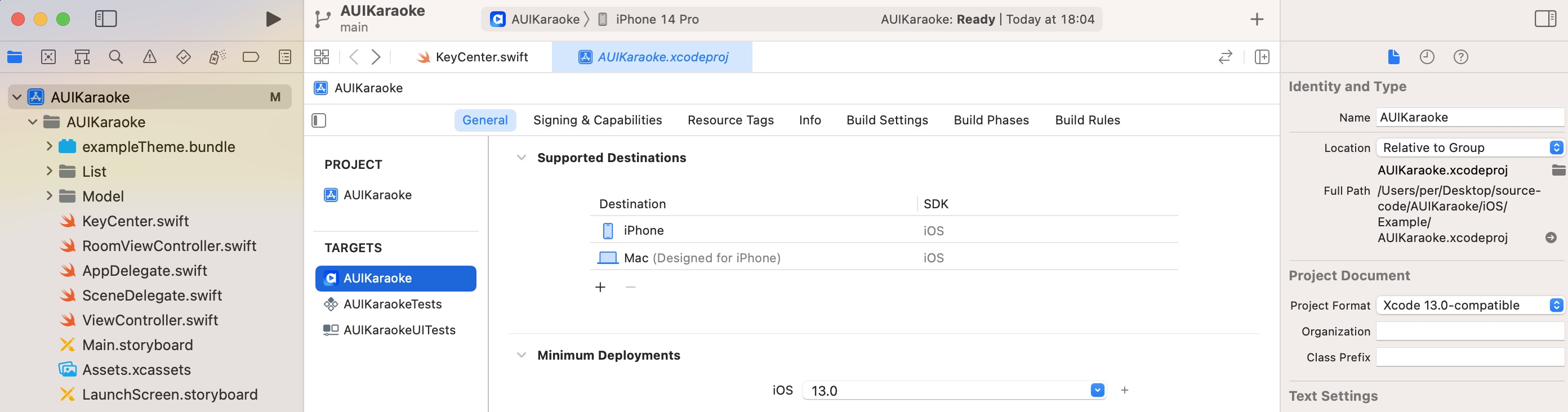The width and height of the screenshot is (1568, 412).
Task: Open the Debug navigator icon
Action: coord(217,57)
